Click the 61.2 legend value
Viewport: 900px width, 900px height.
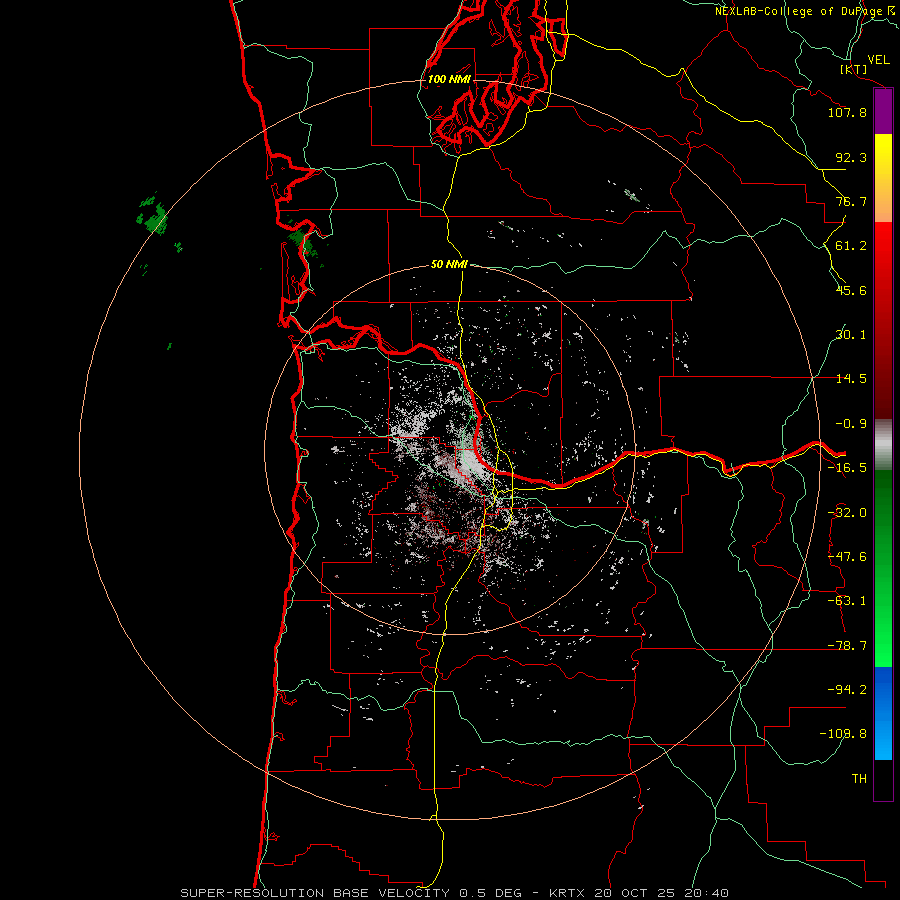(851, 246)
